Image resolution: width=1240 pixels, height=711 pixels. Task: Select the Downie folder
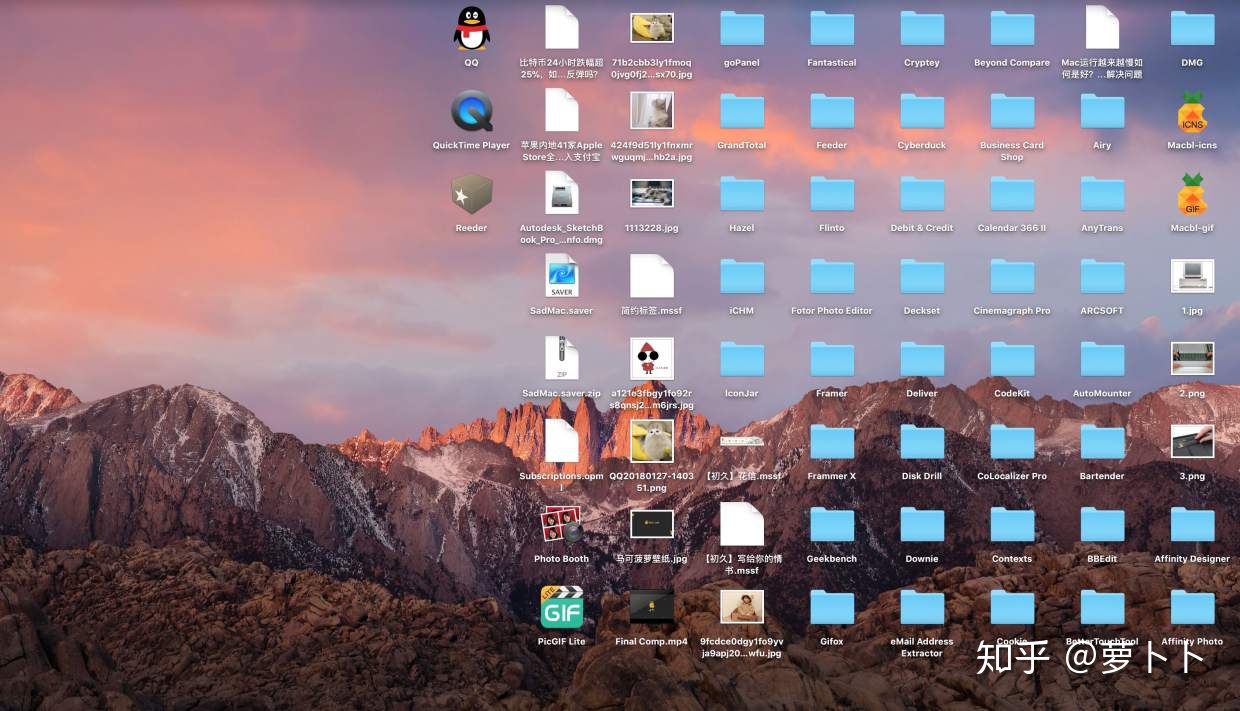pyautogui.click(x=922, y=526)
